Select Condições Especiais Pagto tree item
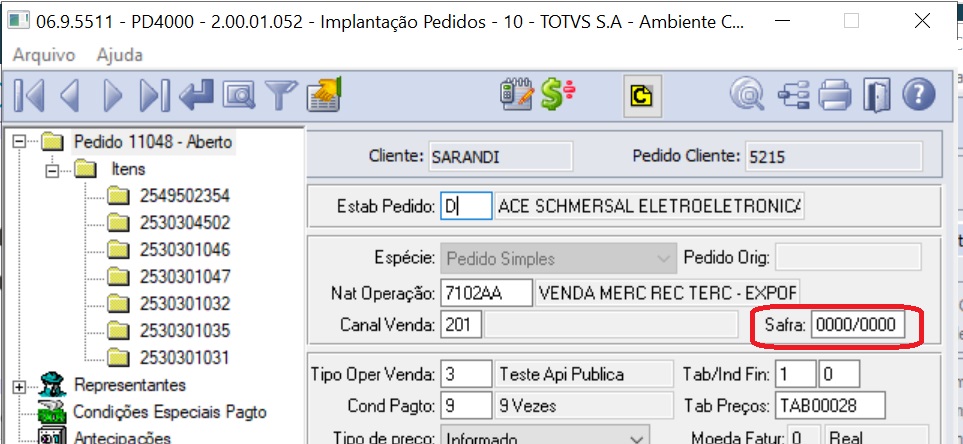 [170, 411]
